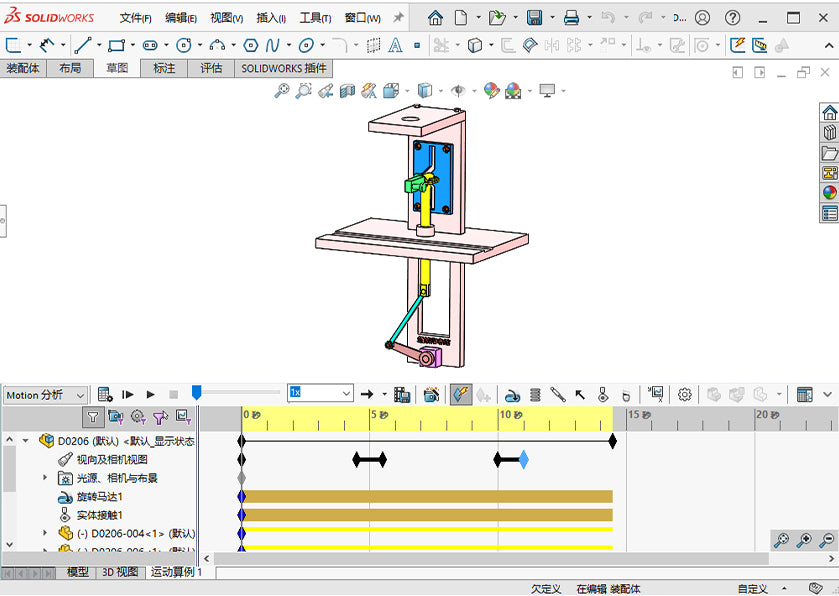Add a Motor to the motion study
Viewport: 839px width, 596px height.
[513, 395]
